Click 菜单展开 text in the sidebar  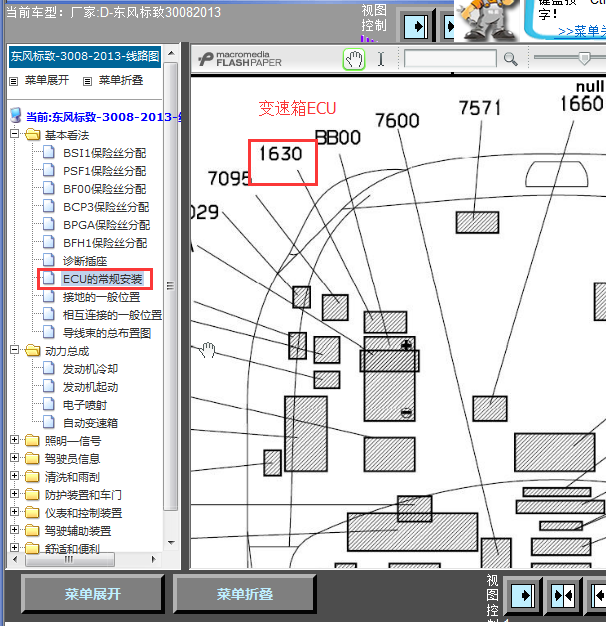[47, 80]
